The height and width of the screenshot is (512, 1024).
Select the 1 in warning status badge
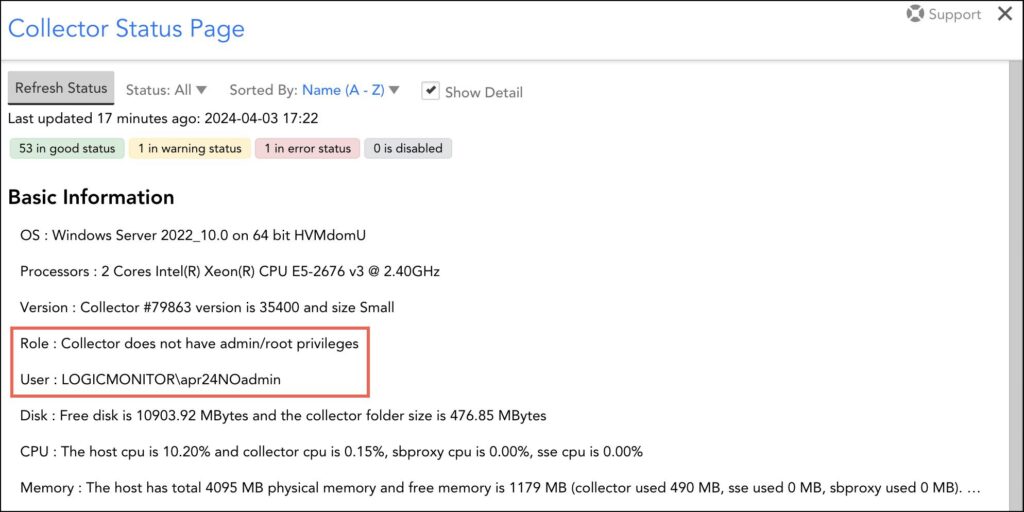pos(189,148)
